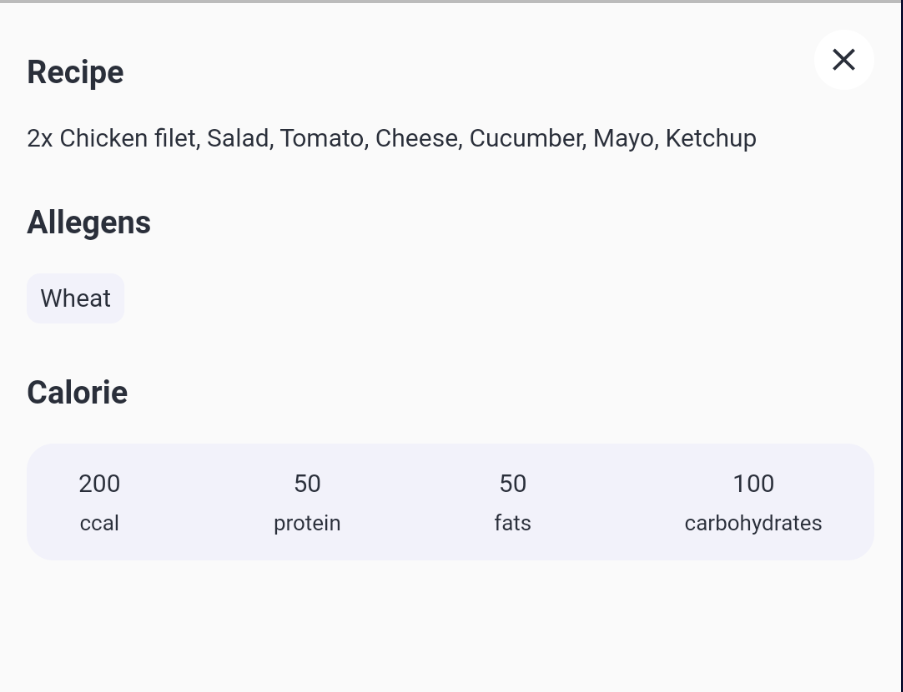Image resolution: width=903 pixels, height=692 pixels.
Task: Click the recipe ingredients text line
Action: pos(392,139)
